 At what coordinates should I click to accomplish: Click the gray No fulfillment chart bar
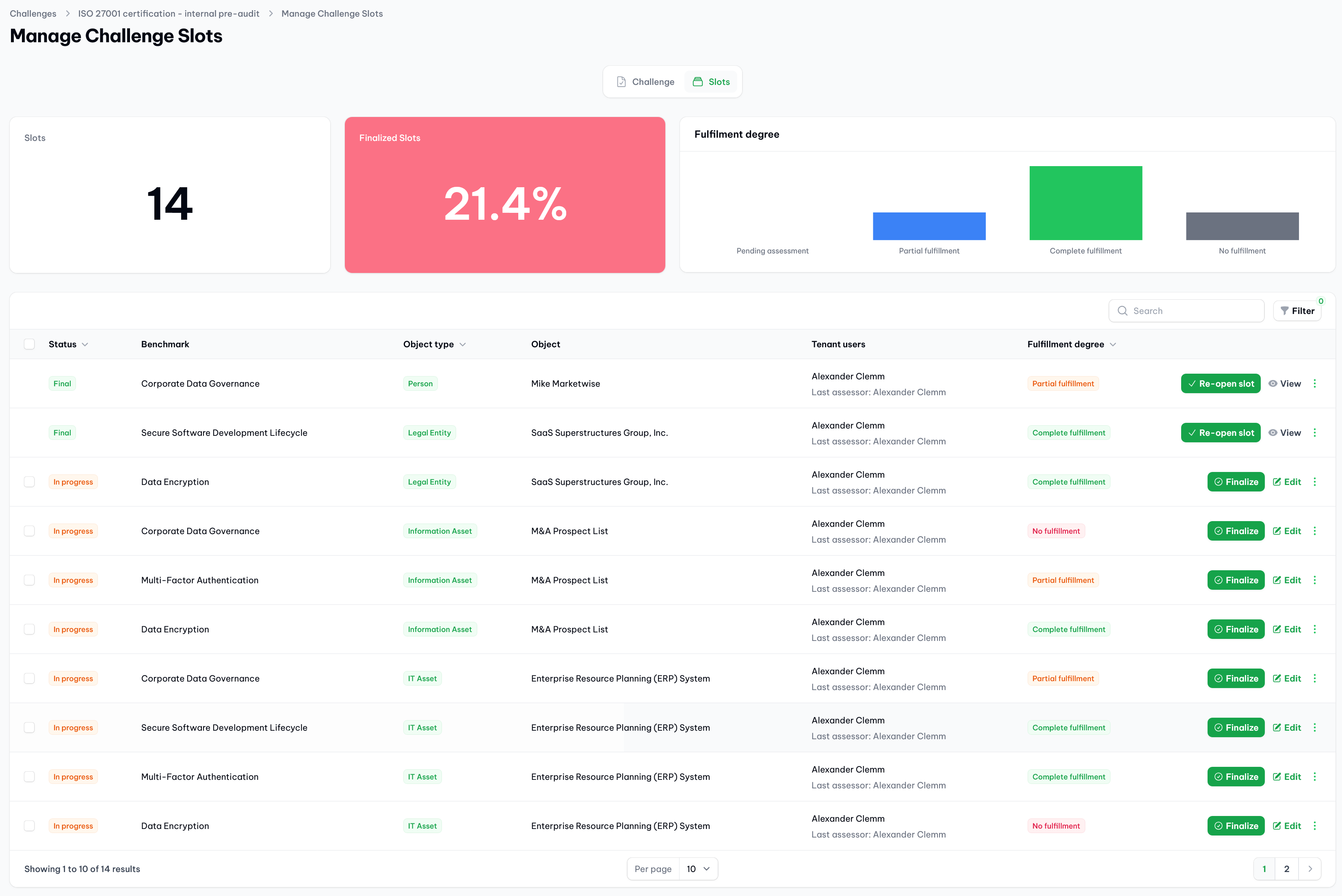click(1242, 226)
